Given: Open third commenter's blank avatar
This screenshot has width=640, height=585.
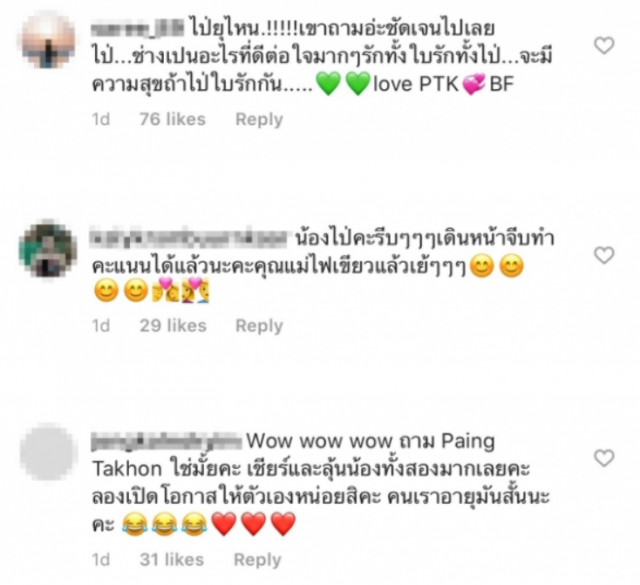Looking at the screenshot, I should (48, 452).
